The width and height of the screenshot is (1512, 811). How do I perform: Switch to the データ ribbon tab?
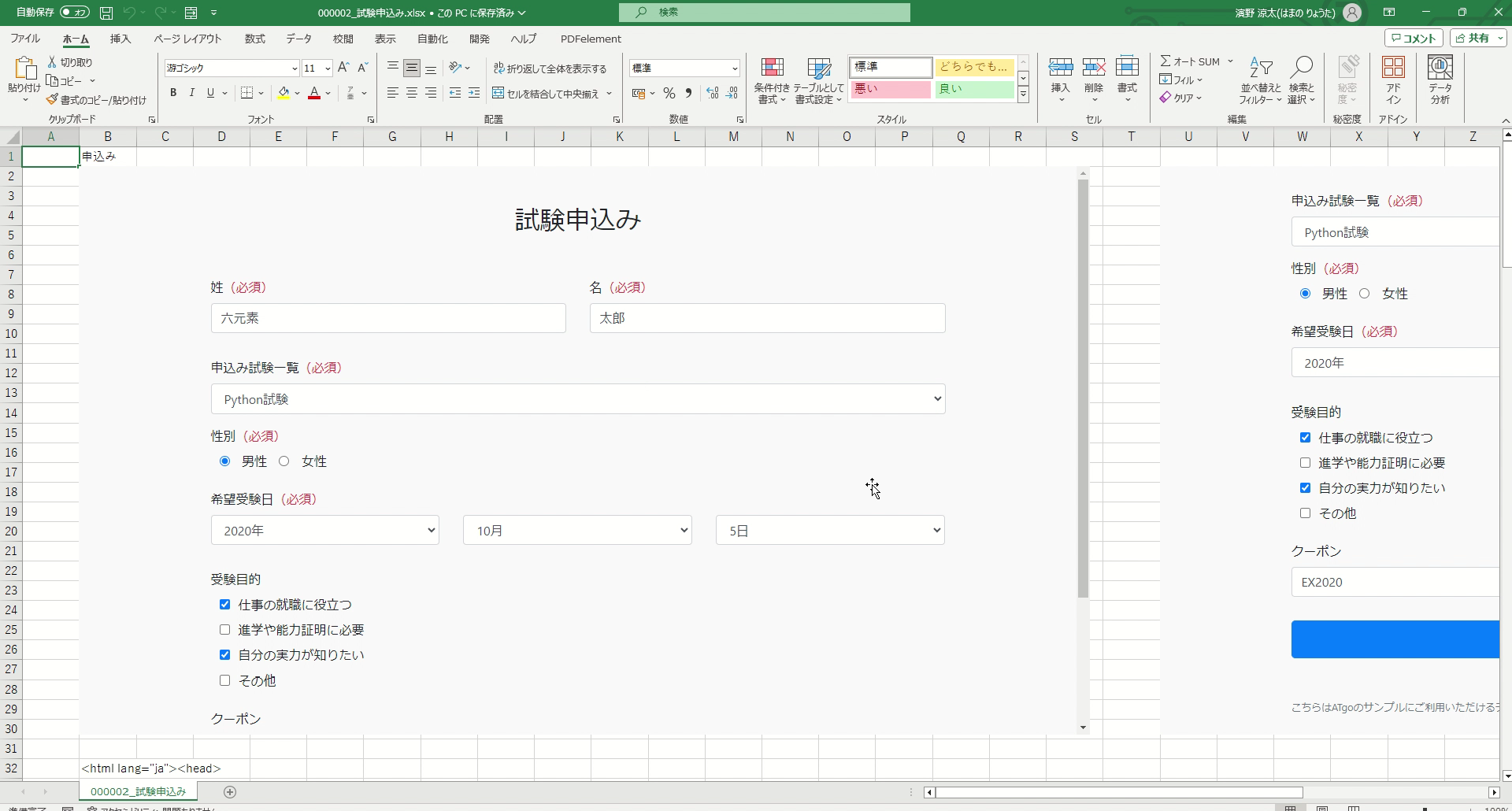click(x=299, y=39)
